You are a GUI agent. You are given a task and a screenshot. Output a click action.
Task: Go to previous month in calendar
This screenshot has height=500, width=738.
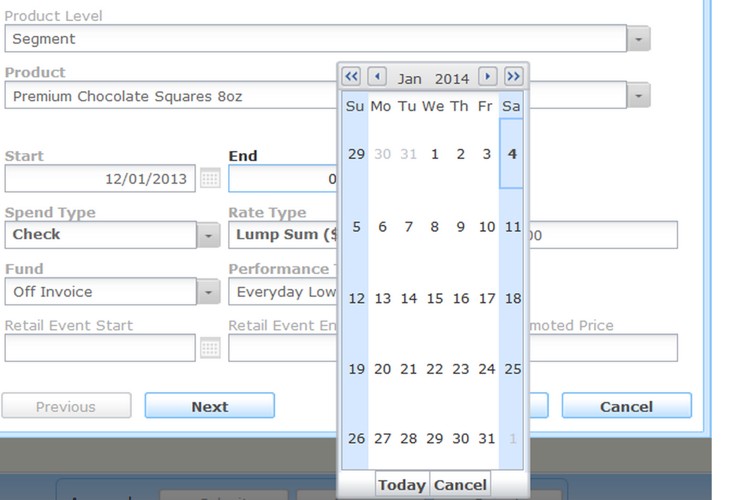point(377,77)
